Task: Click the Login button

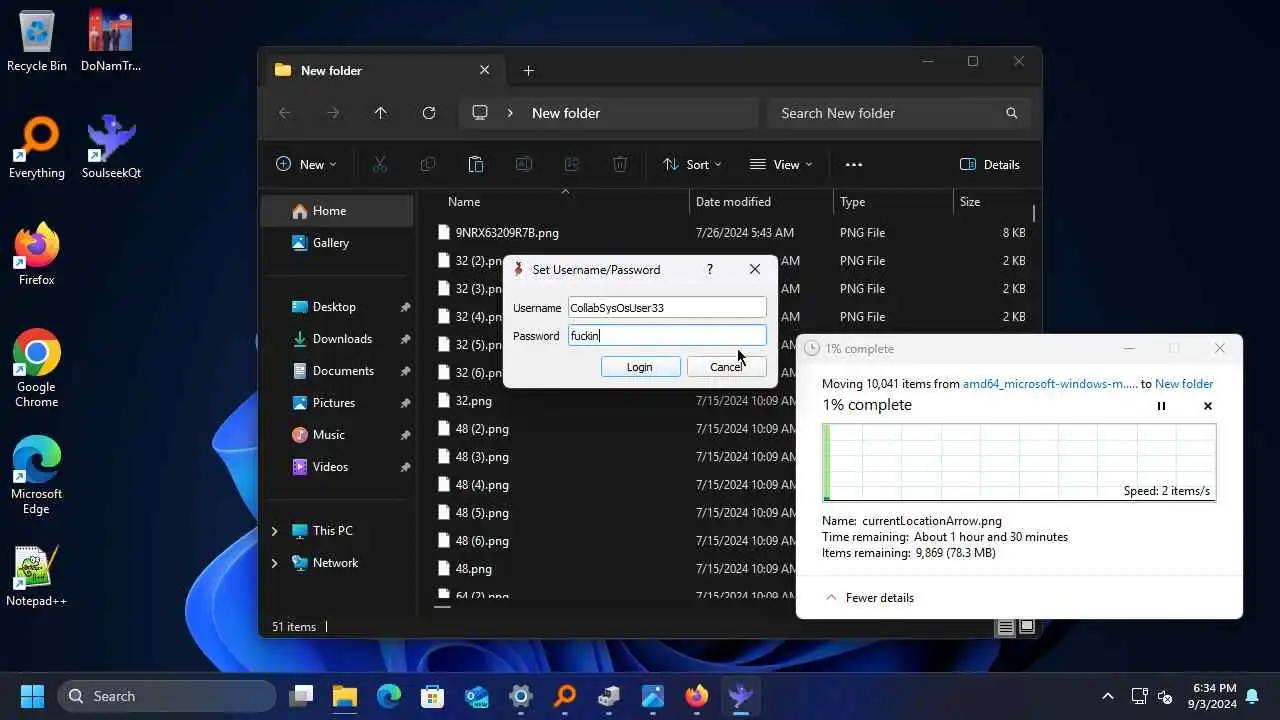Action: click(x=640, y=367)
